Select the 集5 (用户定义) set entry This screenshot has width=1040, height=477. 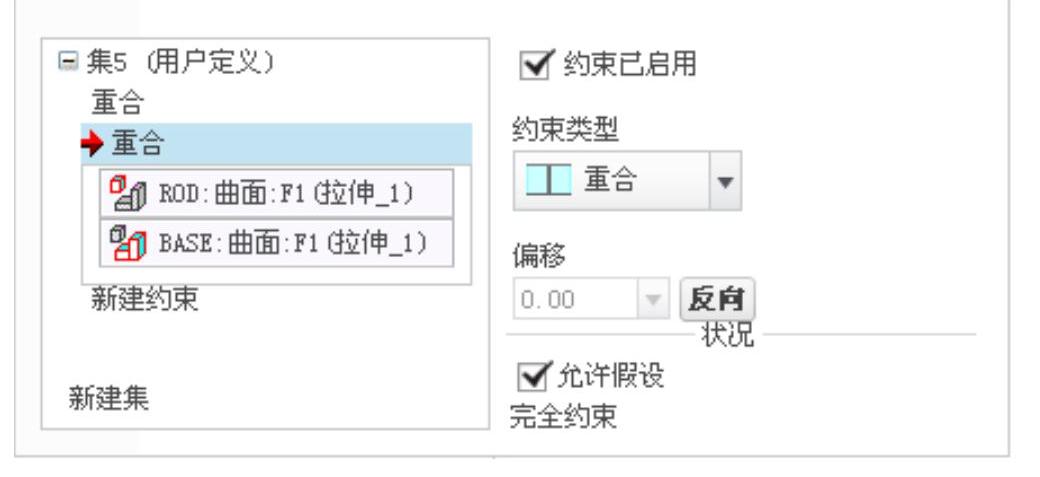click(x=180, y=62)
